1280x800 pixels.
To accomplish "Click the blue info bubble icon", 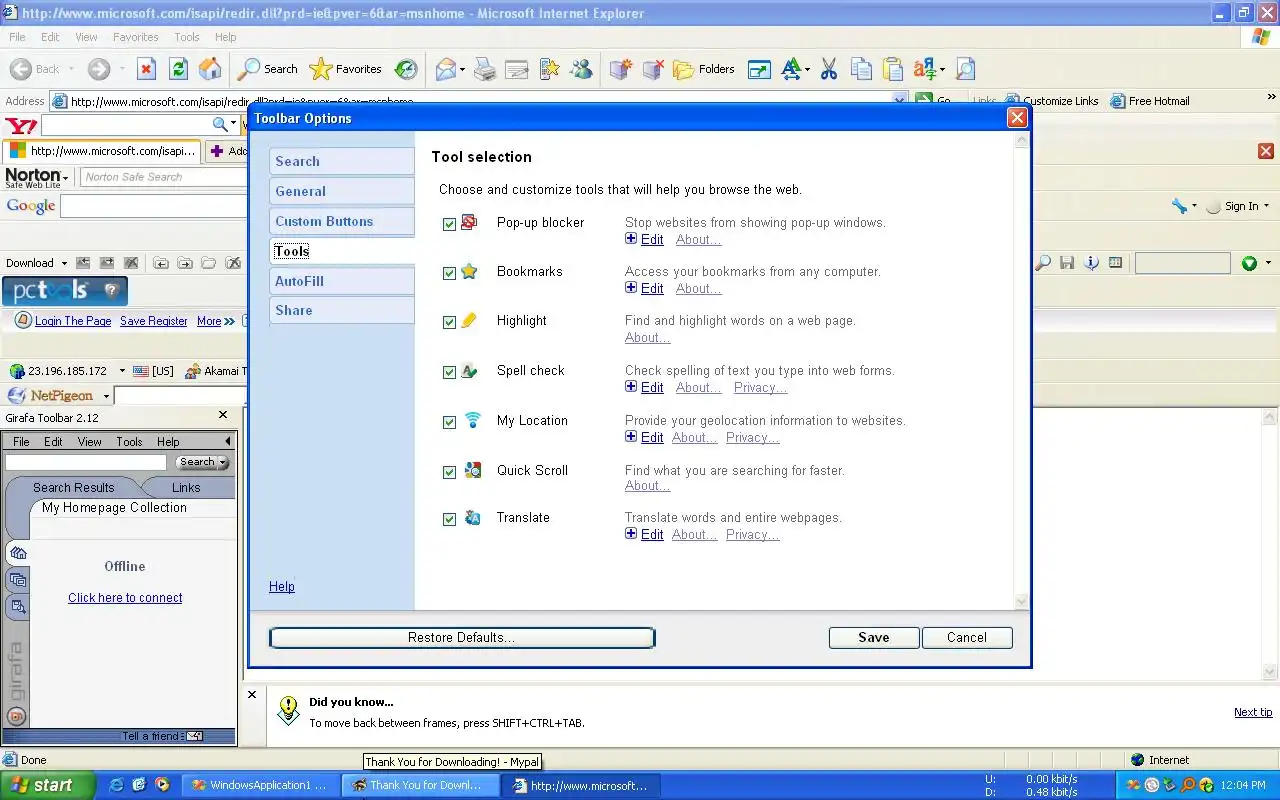I will coord(1092,263).
